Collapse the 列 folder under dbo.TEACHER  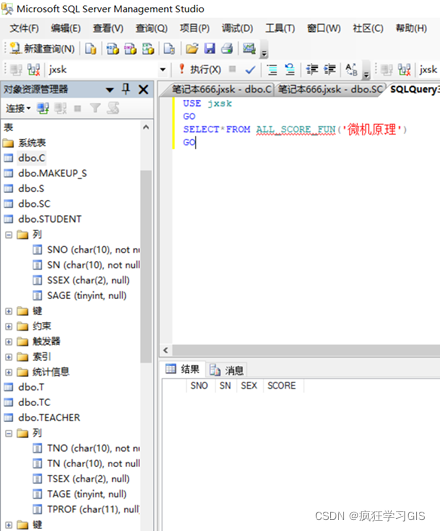pyautogui.click(x=9, y=433)
